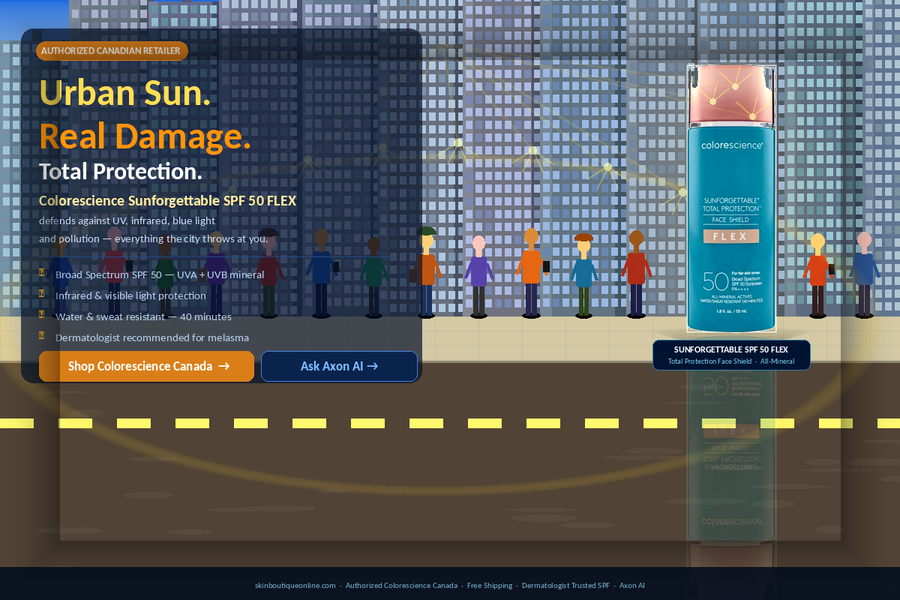The width and height of the screenshot is (900, 600).
Task: Open the Ask Axon AI button
Action: [339, 366]
